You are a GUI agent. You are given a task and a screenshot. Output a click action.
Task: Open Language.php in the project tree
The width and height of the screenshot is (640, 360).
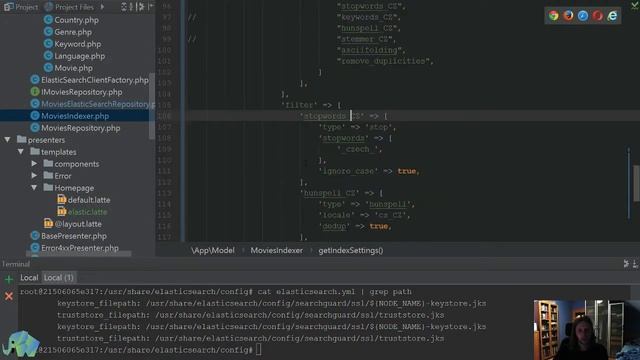click(x=80, y=56)
